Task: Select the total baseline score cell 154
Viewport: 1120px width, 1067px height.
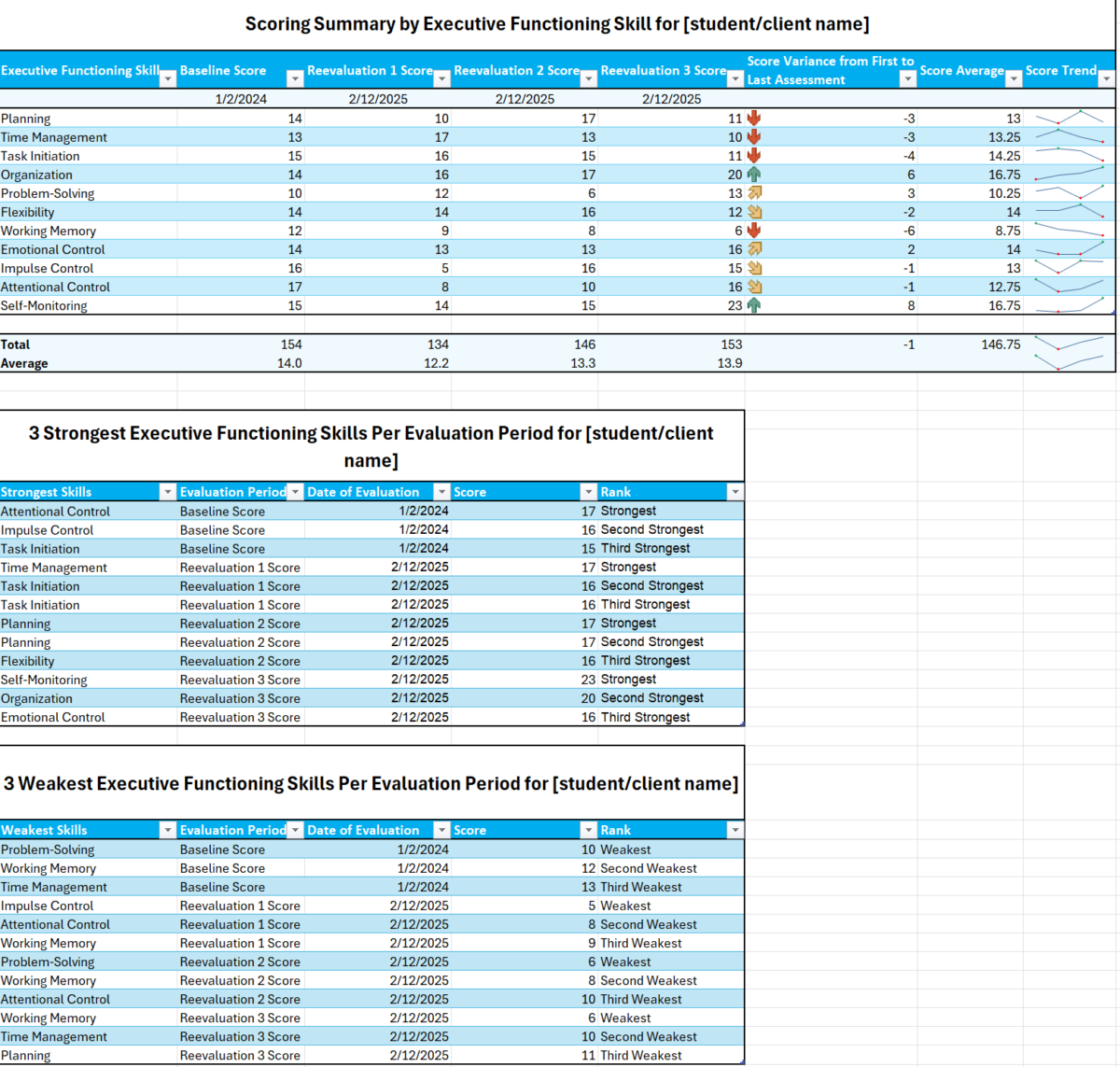Action: [241, 344]
